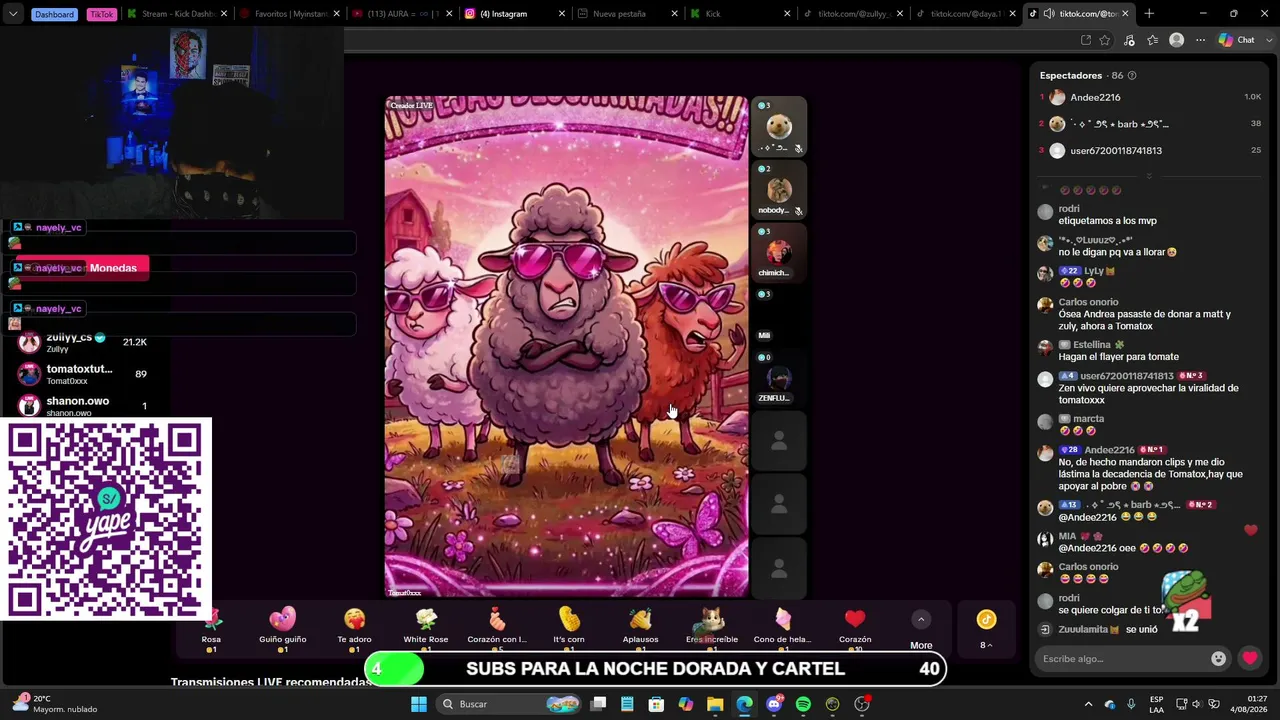Open ESP LAA keyboard language switcher
Viewport: 1280px width, 720px height.
[1157, 704]
